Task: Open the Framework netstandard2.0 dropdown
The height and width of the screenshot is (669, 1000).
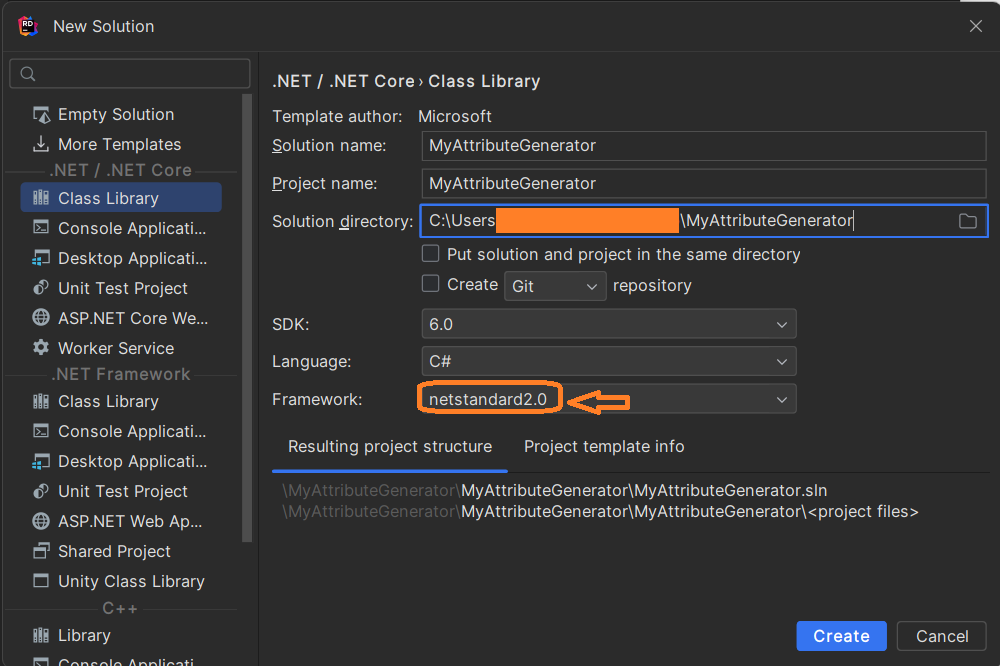Action: click(608, 399)
